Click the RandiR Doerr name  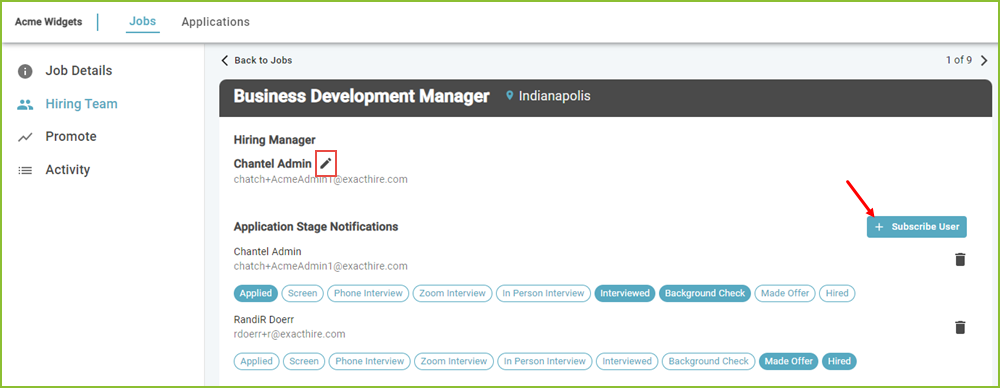pos(264,319)
